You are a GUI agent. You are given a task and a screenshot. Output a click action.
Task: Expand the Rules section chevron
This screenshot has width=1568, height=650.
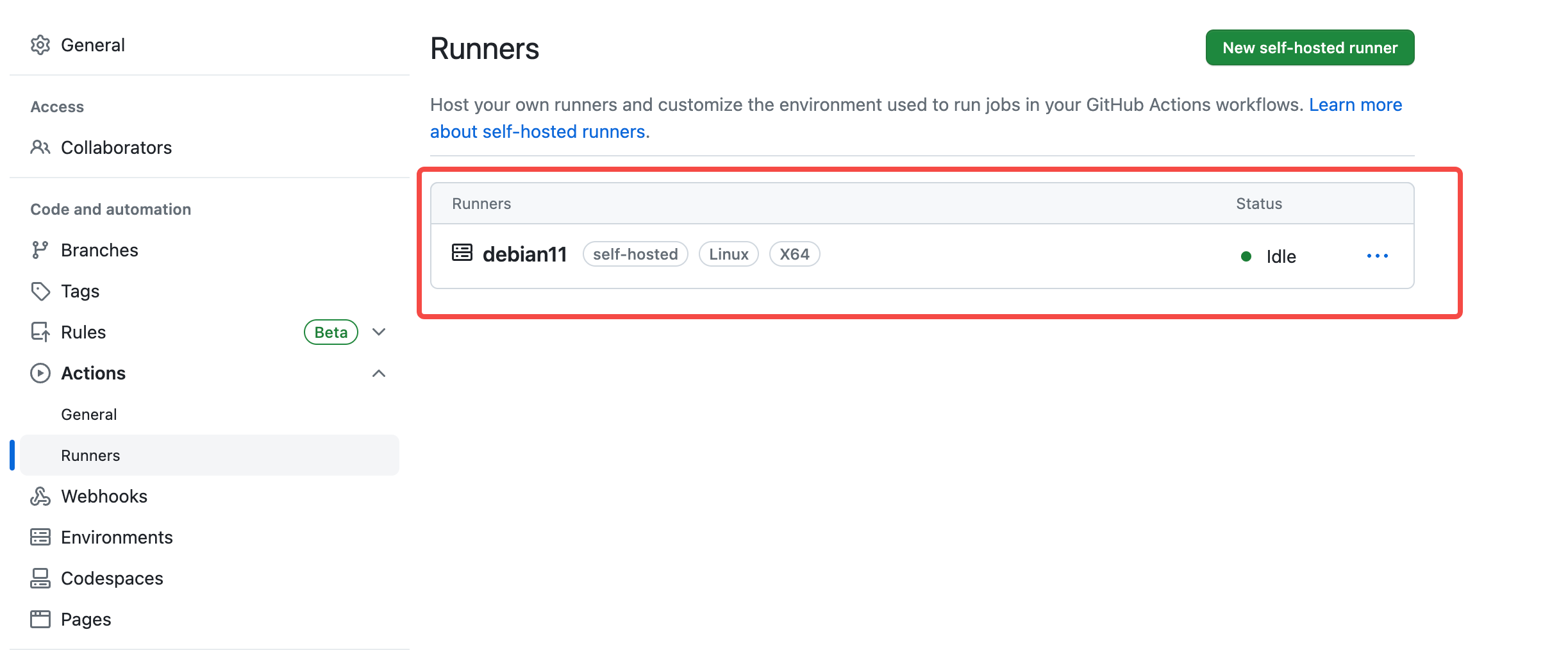pos(379,332)
